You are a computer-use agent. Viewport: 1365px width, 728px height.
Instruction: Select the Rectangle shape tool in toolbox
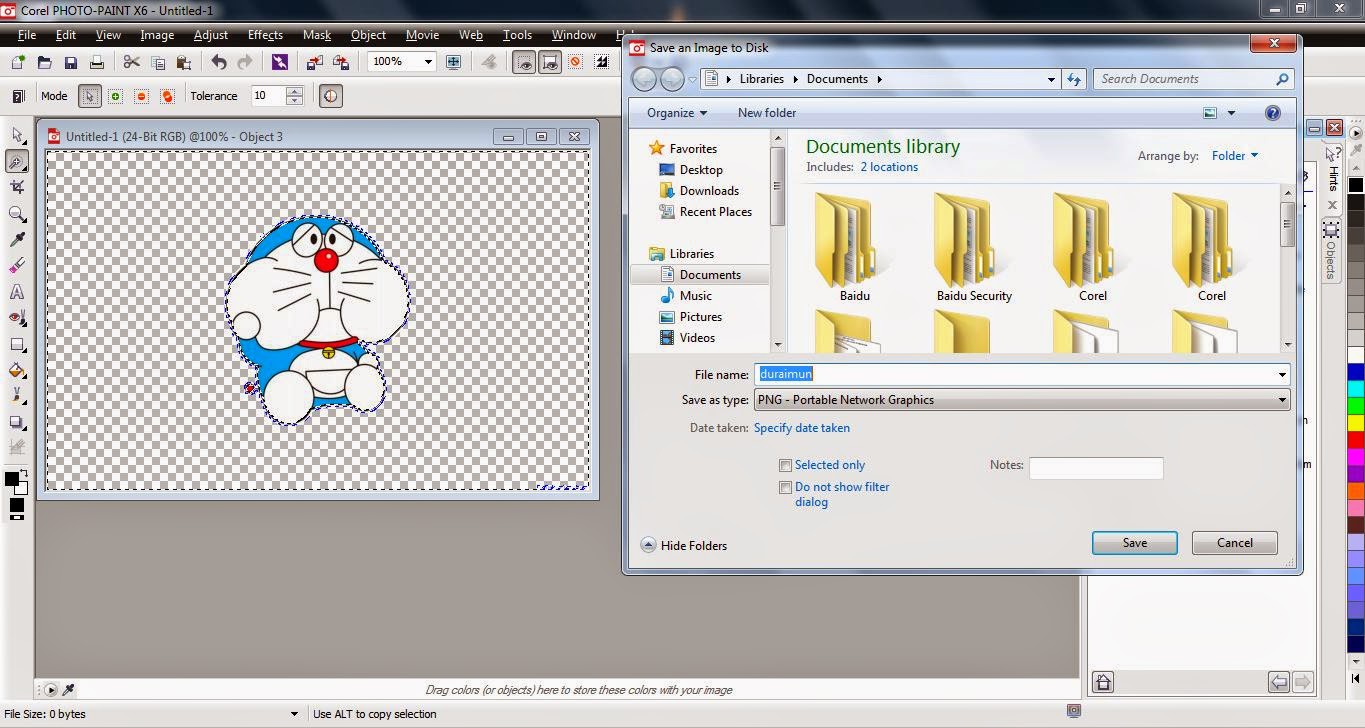tap(17, 344)
